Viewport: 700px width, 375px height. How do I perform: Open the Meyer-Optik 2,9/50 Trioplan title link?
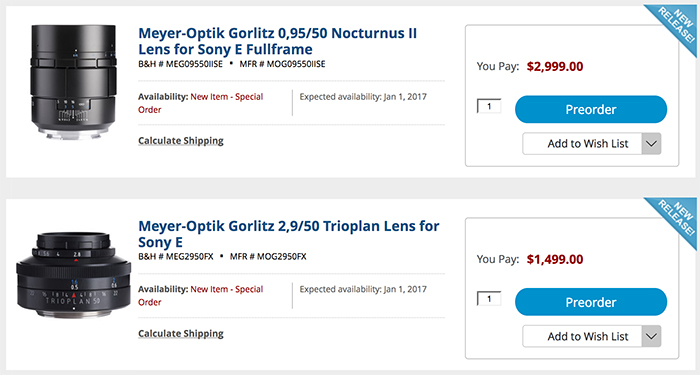289,234
